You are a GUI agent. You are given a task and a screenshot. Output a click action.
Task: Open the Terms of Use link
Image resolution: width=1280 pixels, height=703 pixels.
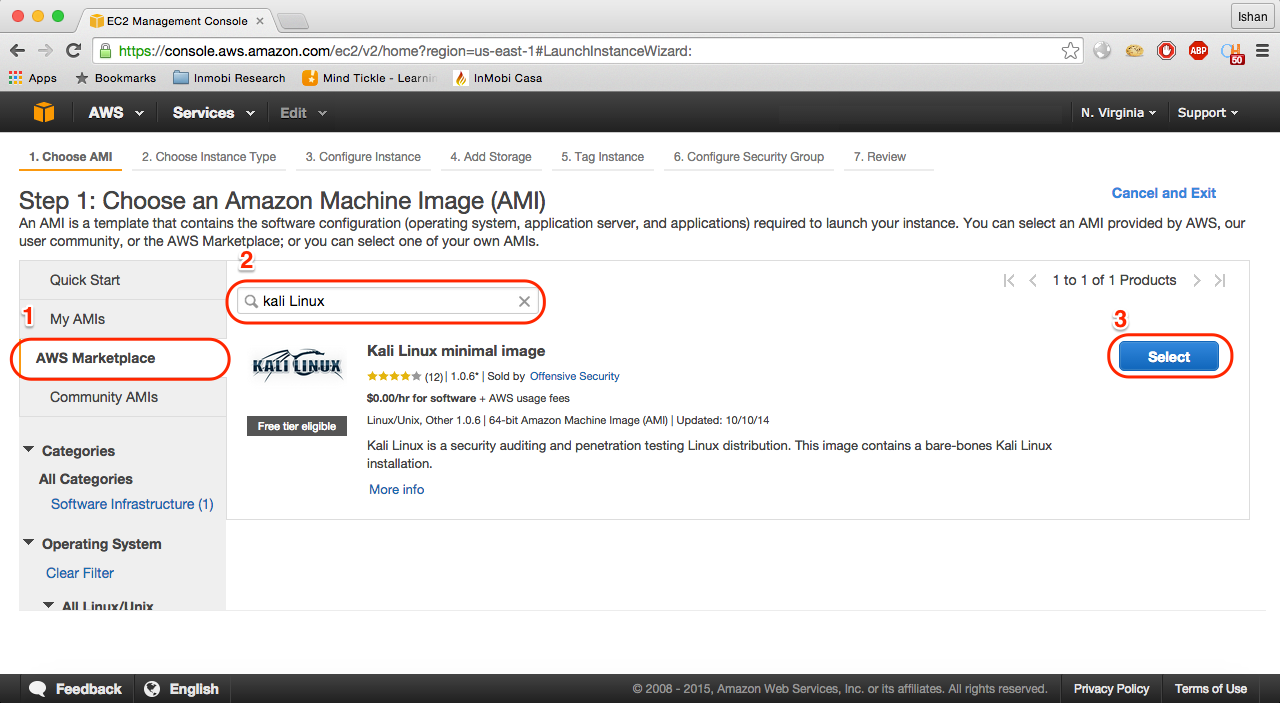[1211, 689]
